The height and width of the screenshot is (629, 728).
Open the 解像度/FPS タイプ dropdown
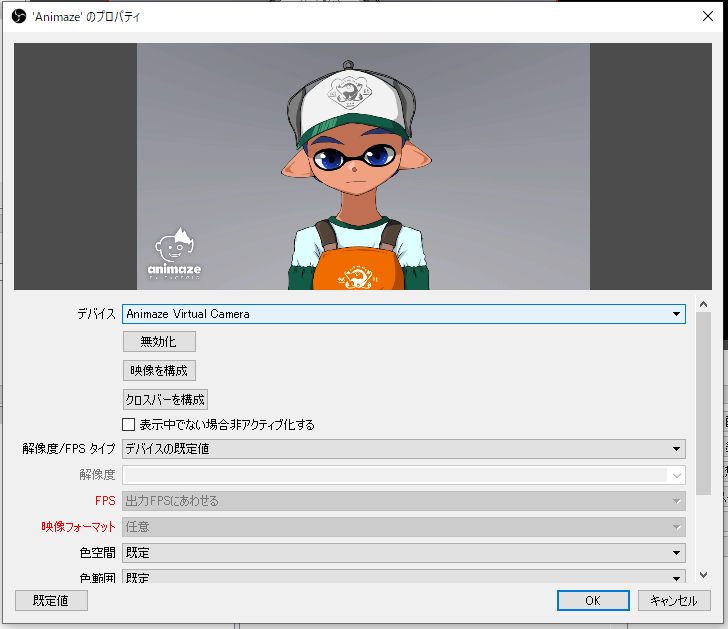[x=403, y=449]
